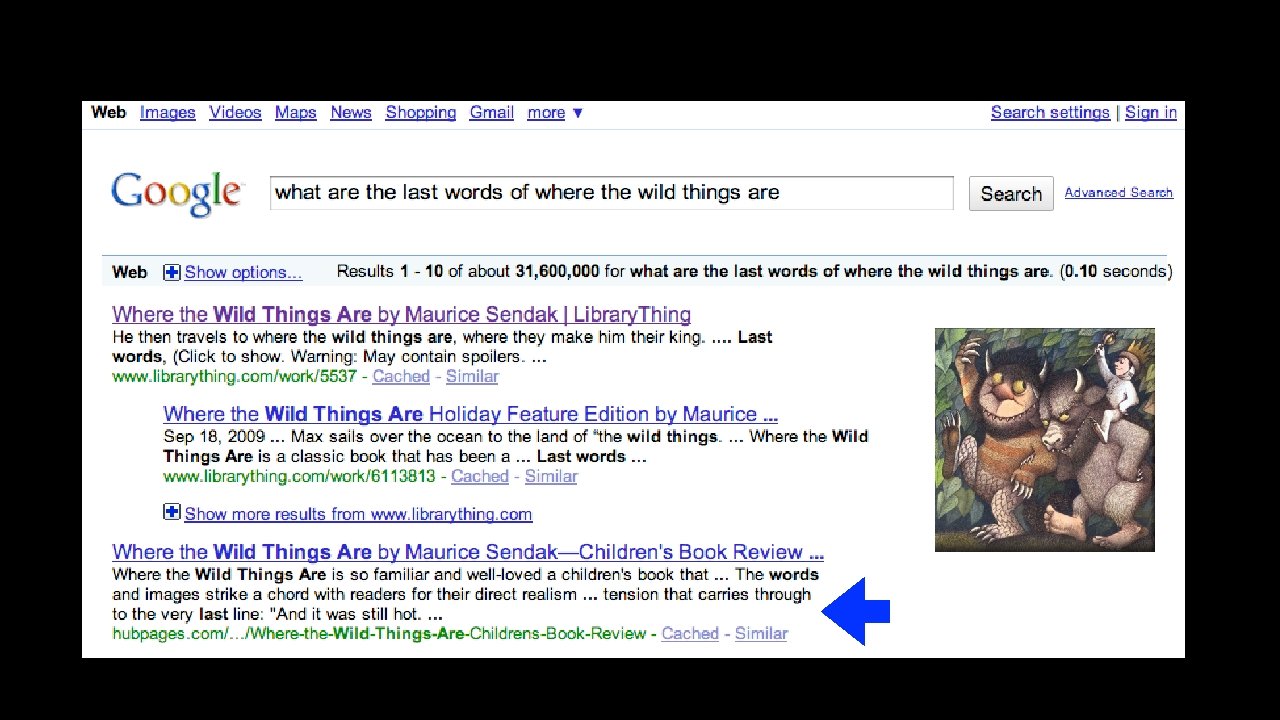Screen dimensions: 1280x720
Task: Open Search settings link
Action: tap(1050, 112)
